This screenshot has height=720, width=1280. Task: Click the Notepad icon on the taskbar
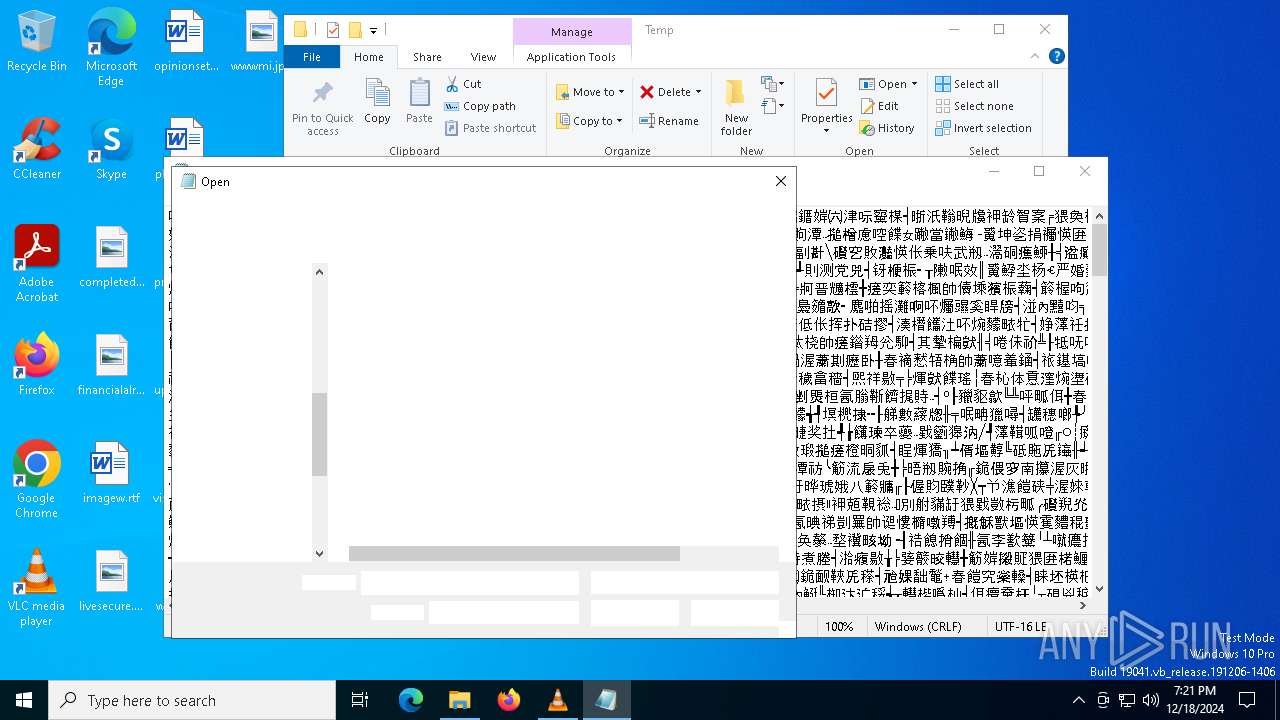(x=606, y=700)
